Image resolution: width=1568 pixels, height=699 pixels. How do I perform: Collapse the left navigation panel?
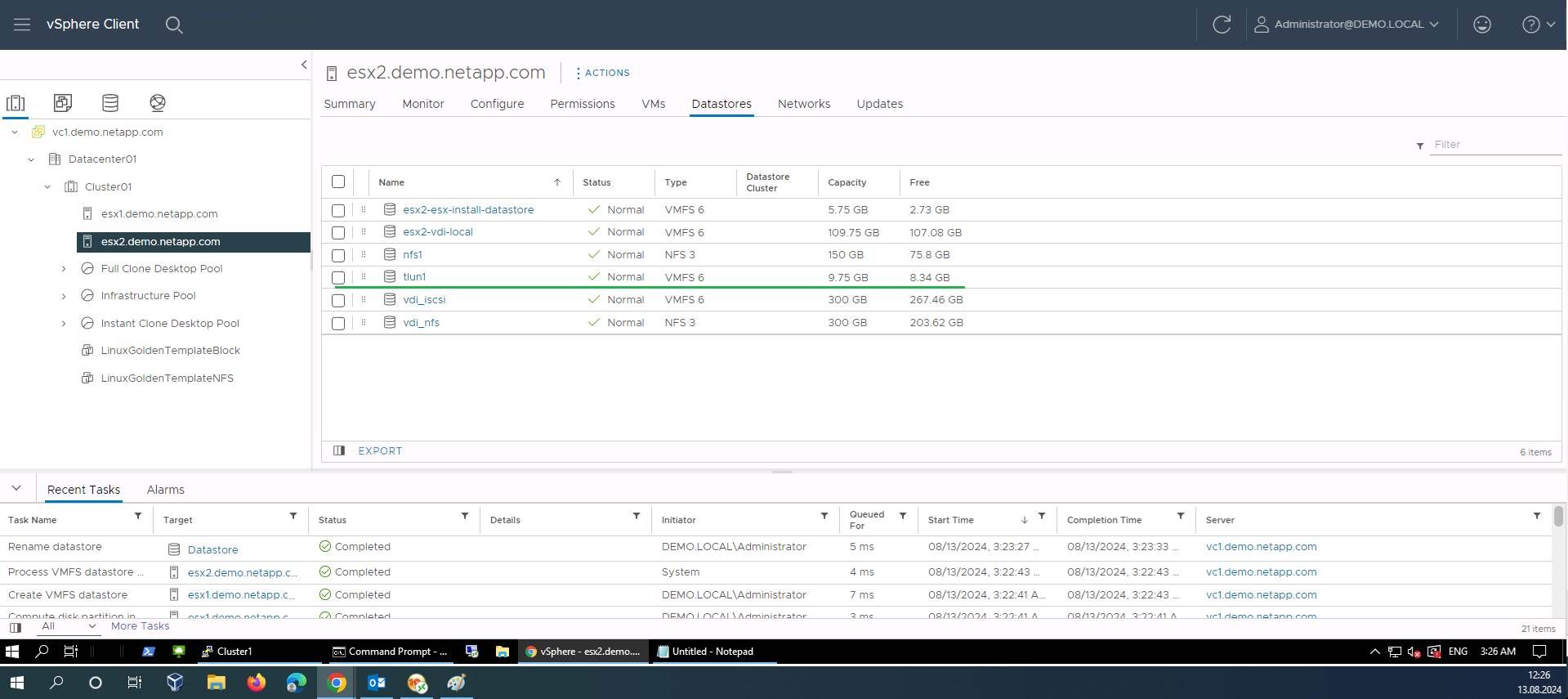304,65
